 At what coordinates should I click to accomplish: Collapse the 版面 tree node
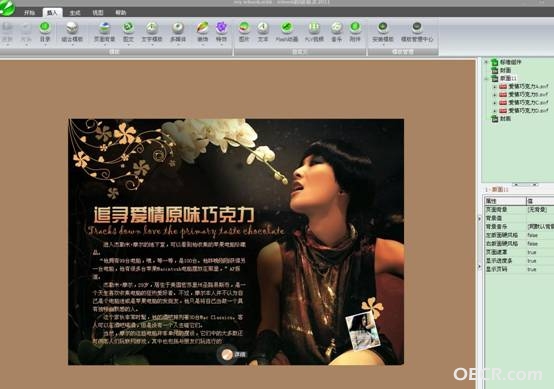point(486,78)
